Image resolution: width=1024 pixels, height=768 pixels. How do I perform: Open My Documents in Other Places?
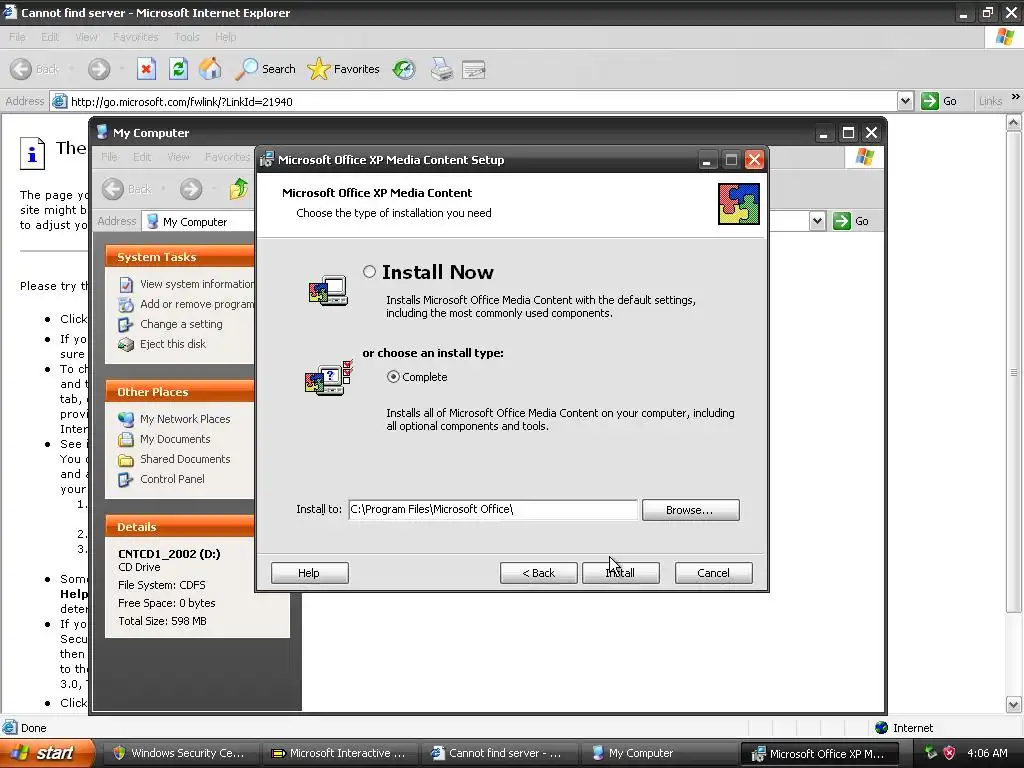tap(165, 440)
